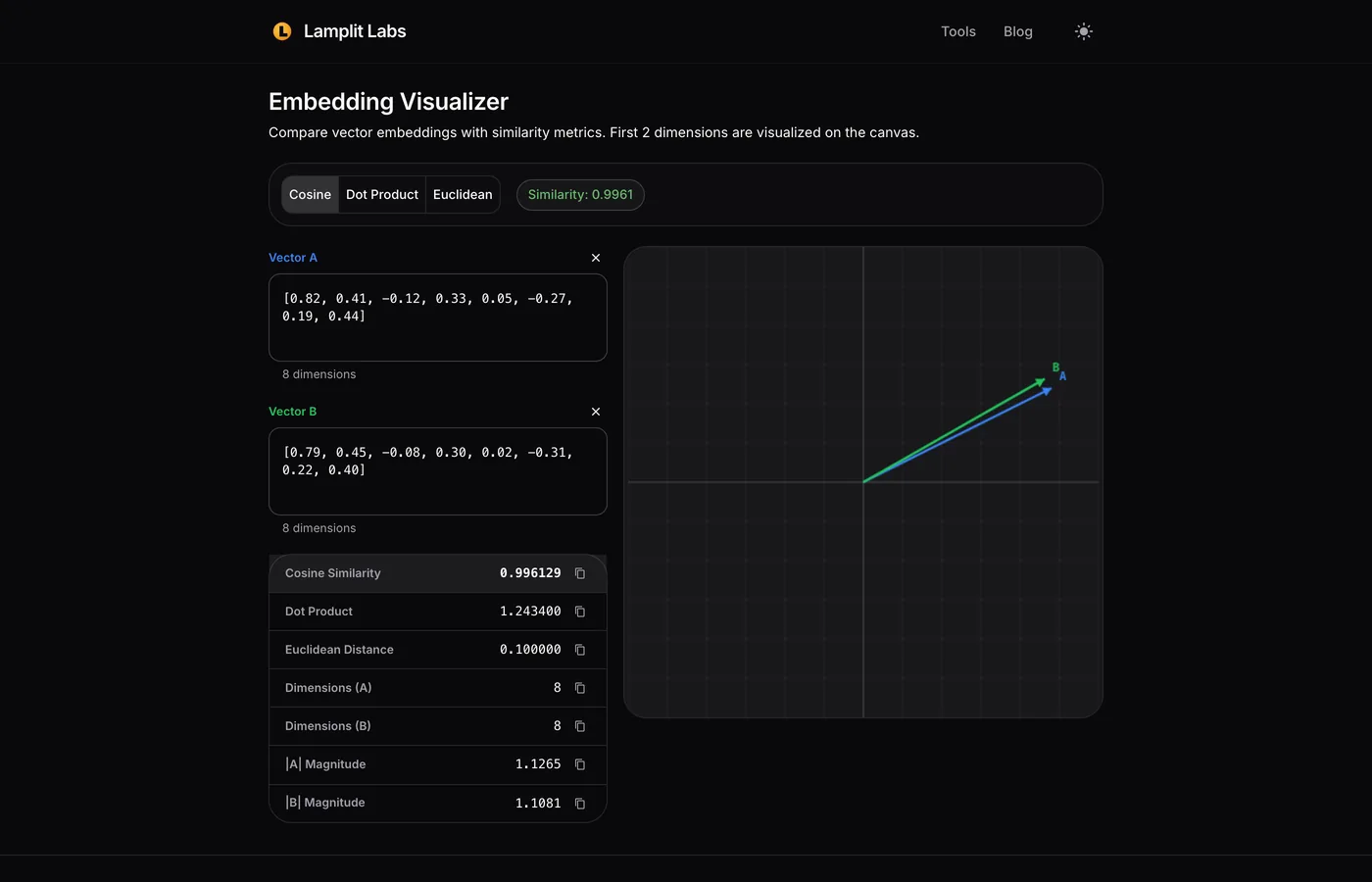Click the Cosine Similarity row label
The image size is (1372, 882).
pyautogui.click(x=333, y=573)
